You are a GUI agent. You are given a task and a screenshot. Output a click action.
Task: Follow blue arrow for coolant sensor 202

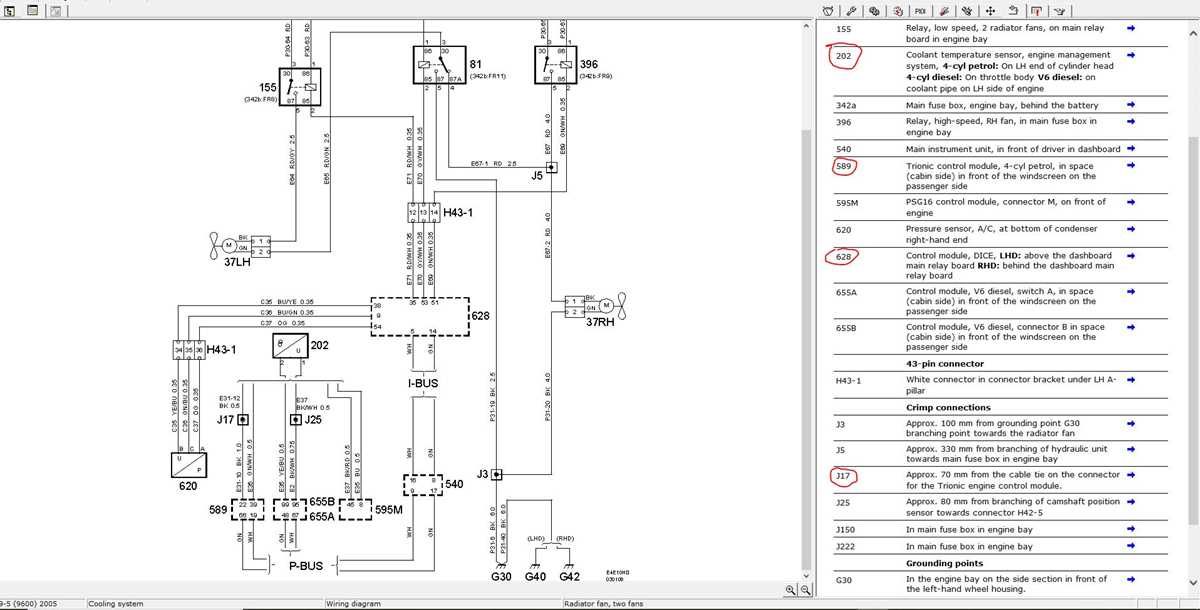[x=1130, y=55]
